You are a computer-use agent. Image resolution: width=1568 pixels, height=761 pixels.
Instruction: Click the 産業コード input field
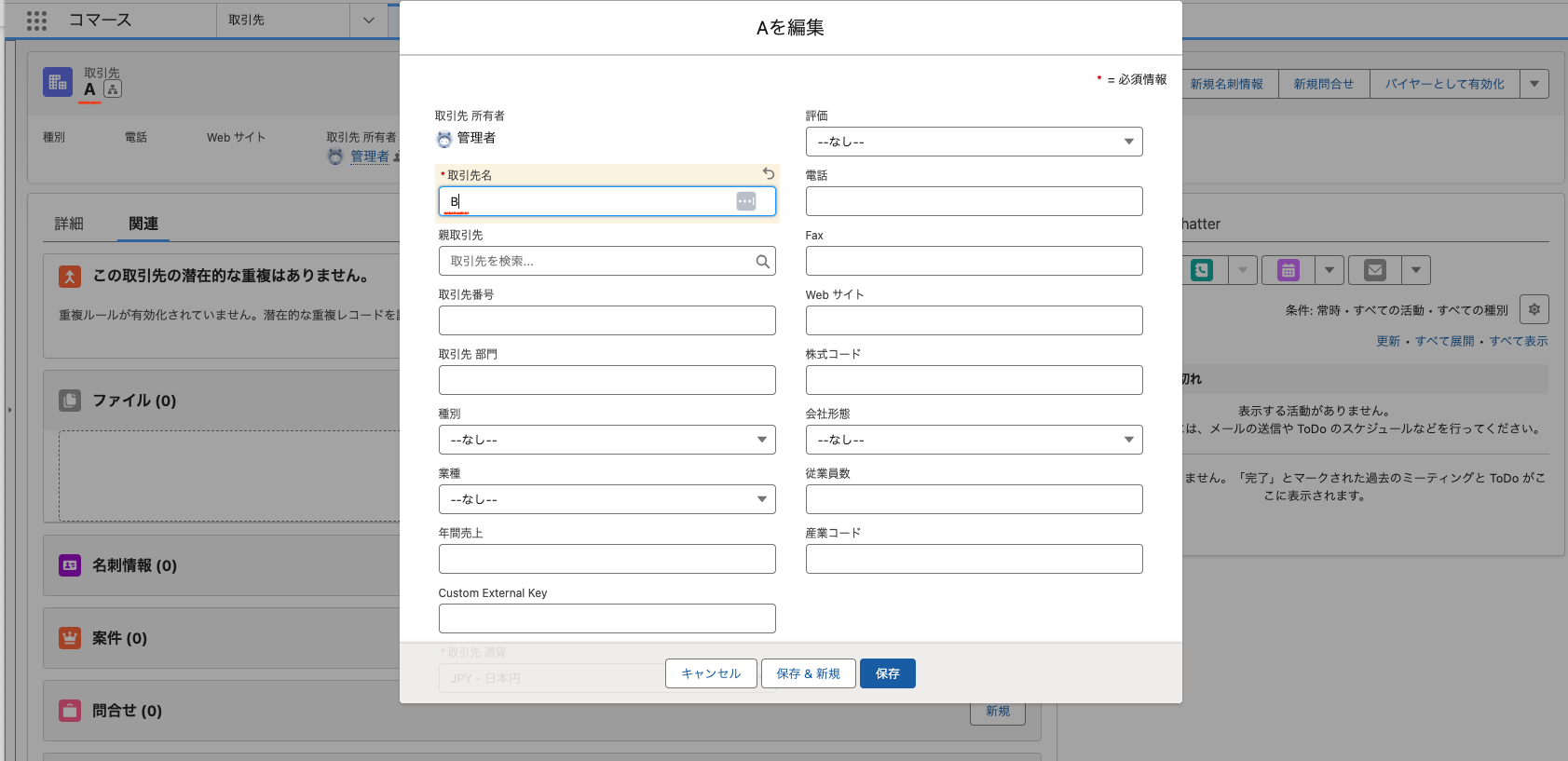point(974,559)
